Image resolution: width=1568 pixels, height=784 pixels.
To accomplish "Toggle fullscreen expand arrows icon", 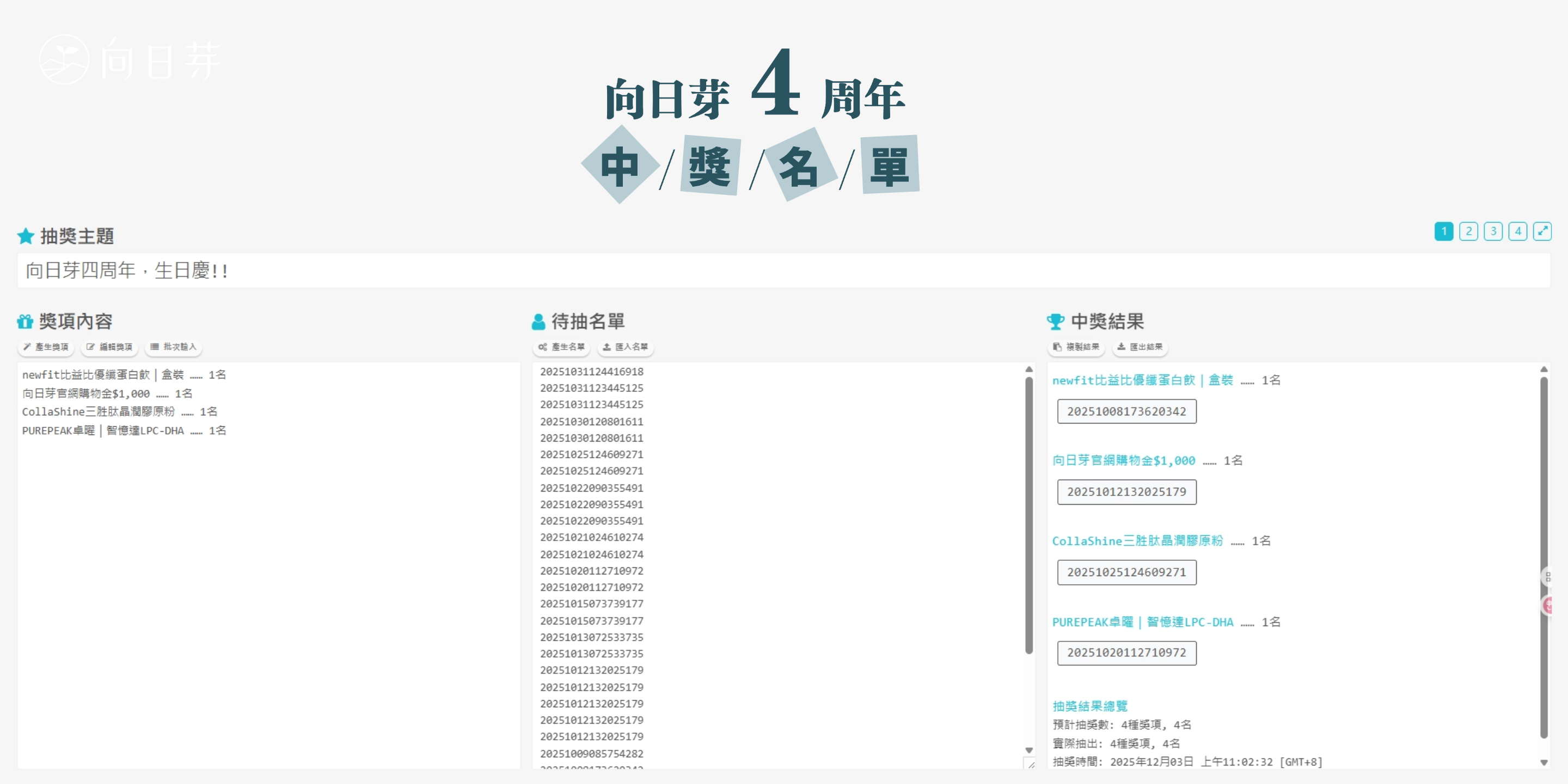I will [1542, 231].
